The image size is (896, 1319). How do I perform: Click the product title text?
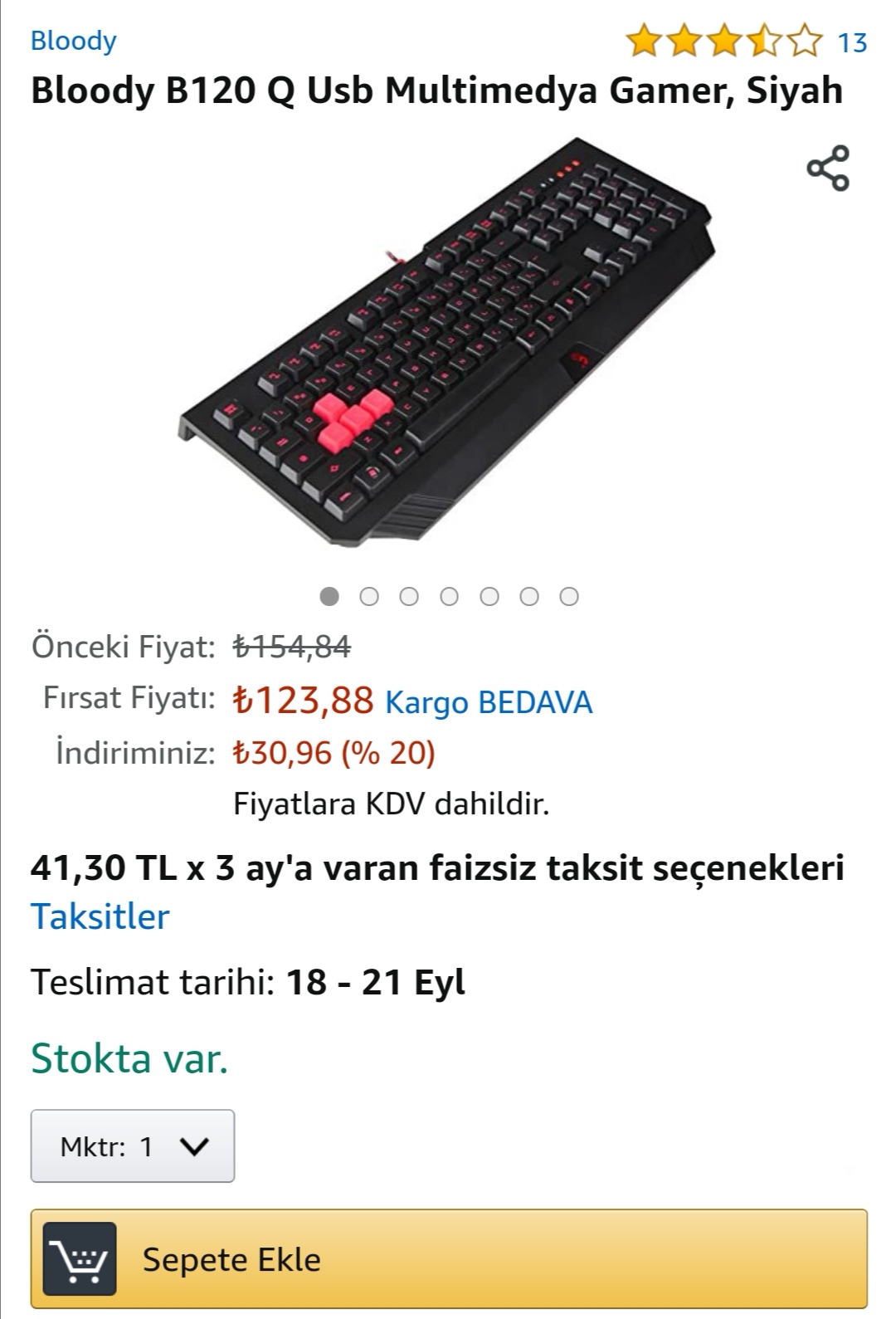pyautogui.click(x=436, y=90)
